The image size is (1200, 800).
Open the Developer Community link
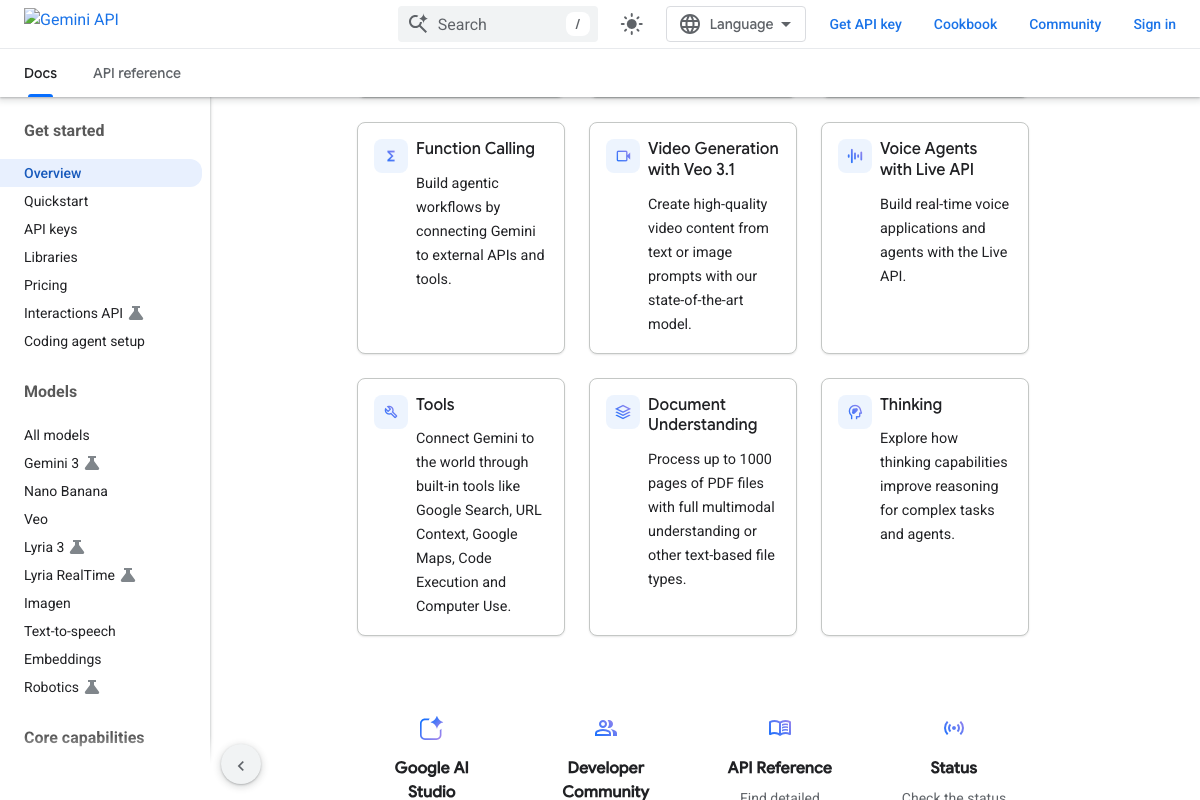point(606,779)
